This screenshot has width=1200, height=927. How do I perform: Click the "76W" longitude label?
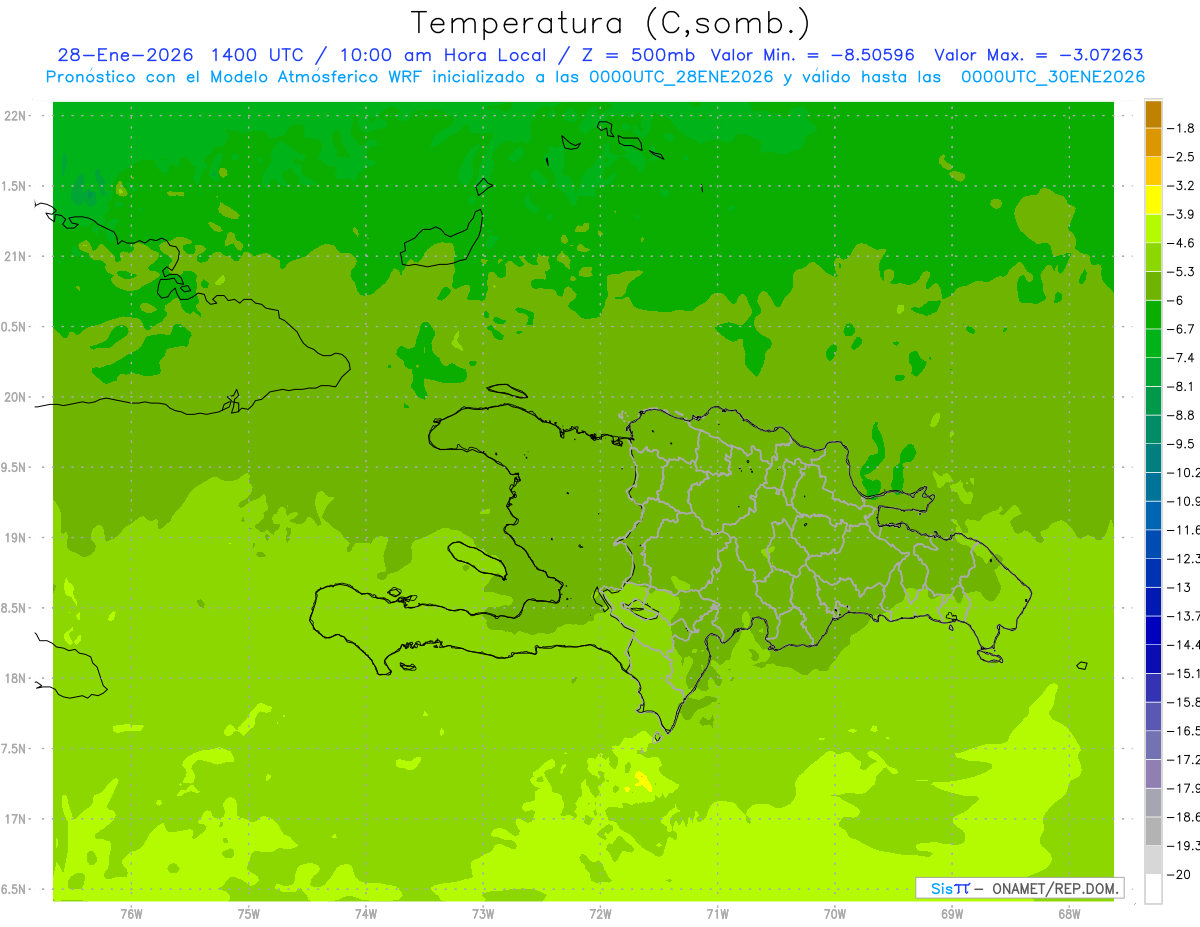click(x=131, y=914)
